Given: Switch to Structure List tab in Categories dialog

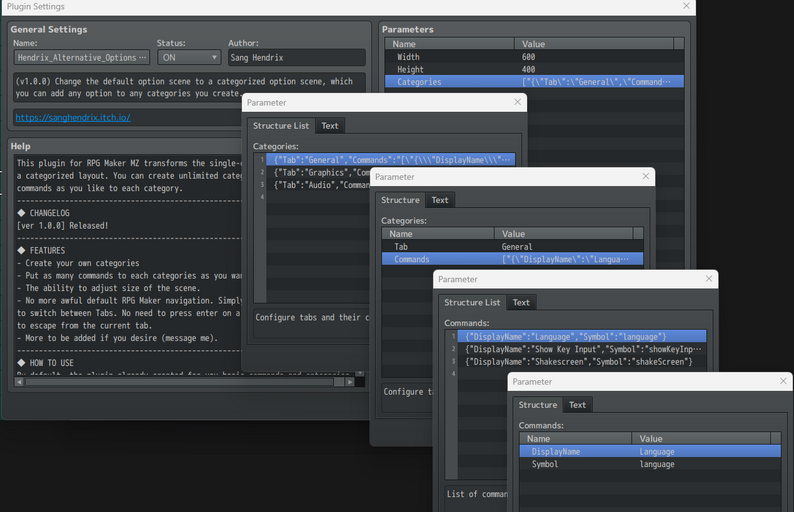Looking at the screenshot, I should coord(281,126).
